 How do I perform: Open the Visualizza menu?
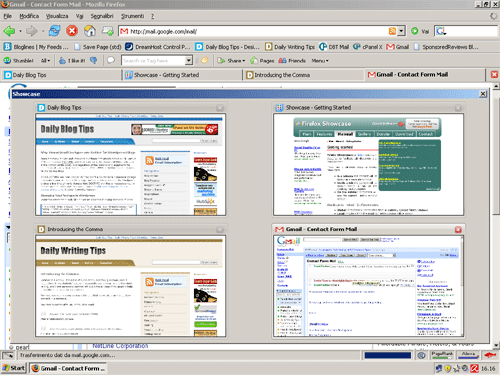tap(57, 16)
